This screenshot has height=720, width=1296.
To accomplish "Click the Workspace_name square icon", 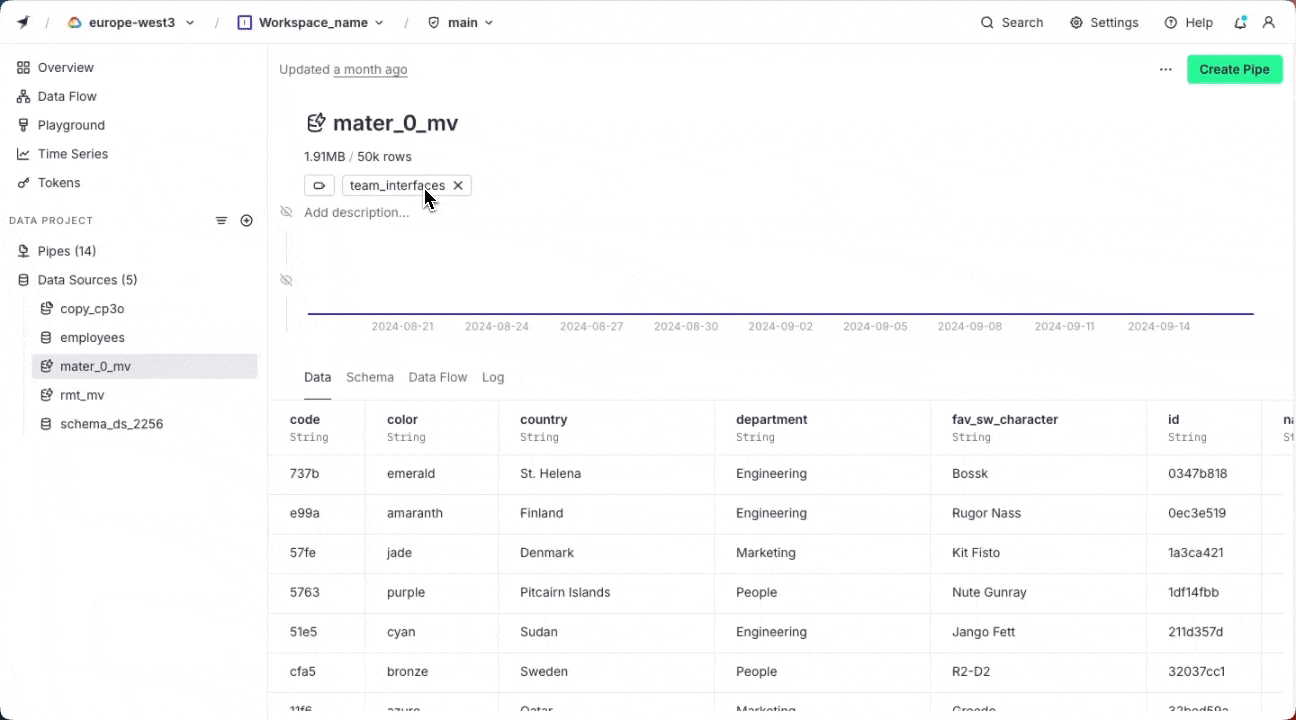I will tap(245, 22).
